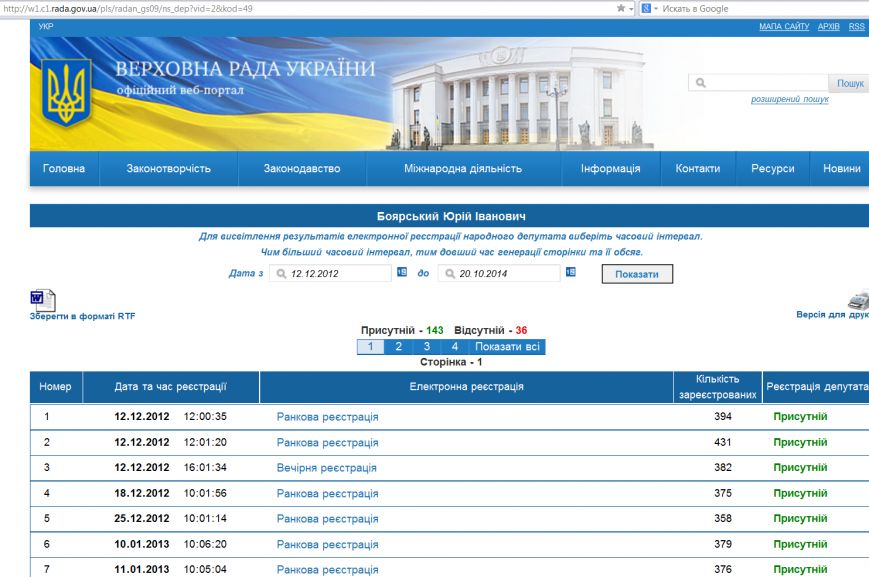The image size is (869, 577).
Task: Open 'Ранкова реєстрація' link in row 2
Action: coord(328,442)
